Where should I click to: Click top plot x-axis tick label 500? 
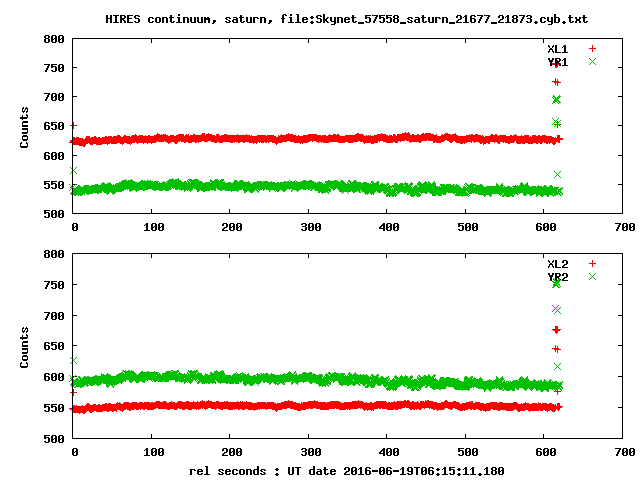(x=468, y=227)
